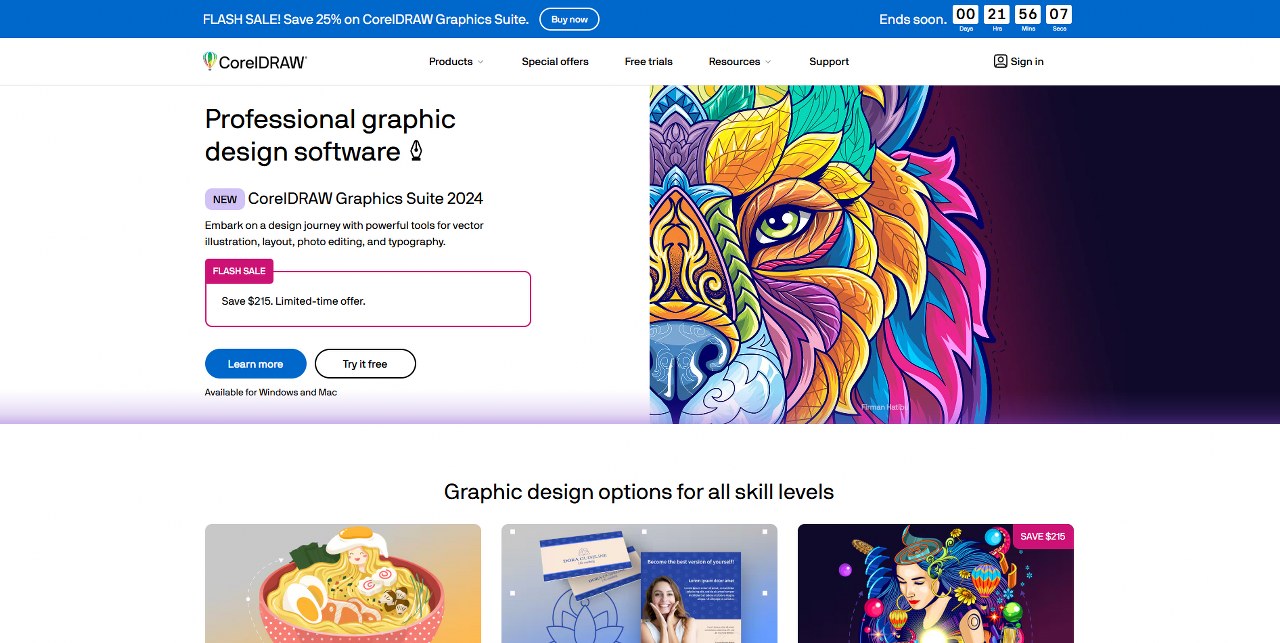Open the business card design thumbnail
Viewport: 1280px width, 643px height.
tap(639, 583)
